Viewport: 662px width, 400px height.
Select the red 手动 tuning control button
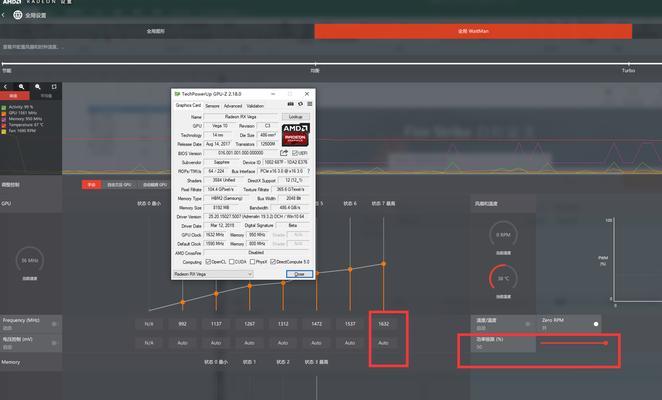[x=92, y=185]
